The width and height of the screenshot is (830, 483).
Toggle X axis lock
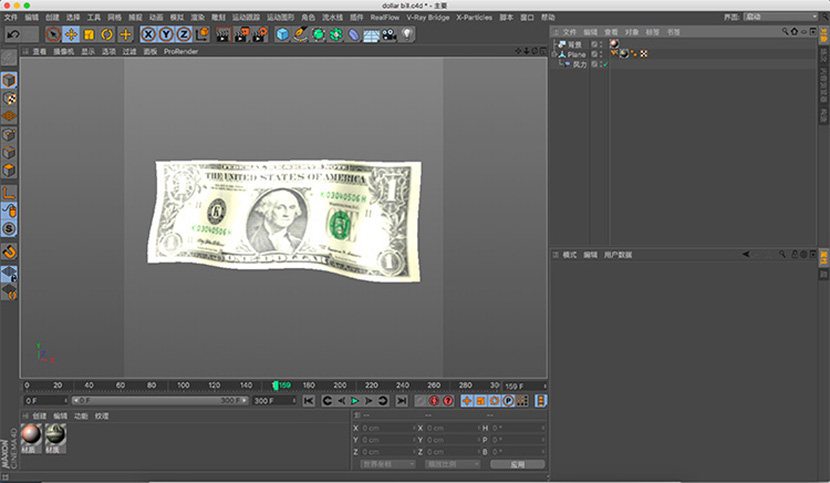(148, 34)
